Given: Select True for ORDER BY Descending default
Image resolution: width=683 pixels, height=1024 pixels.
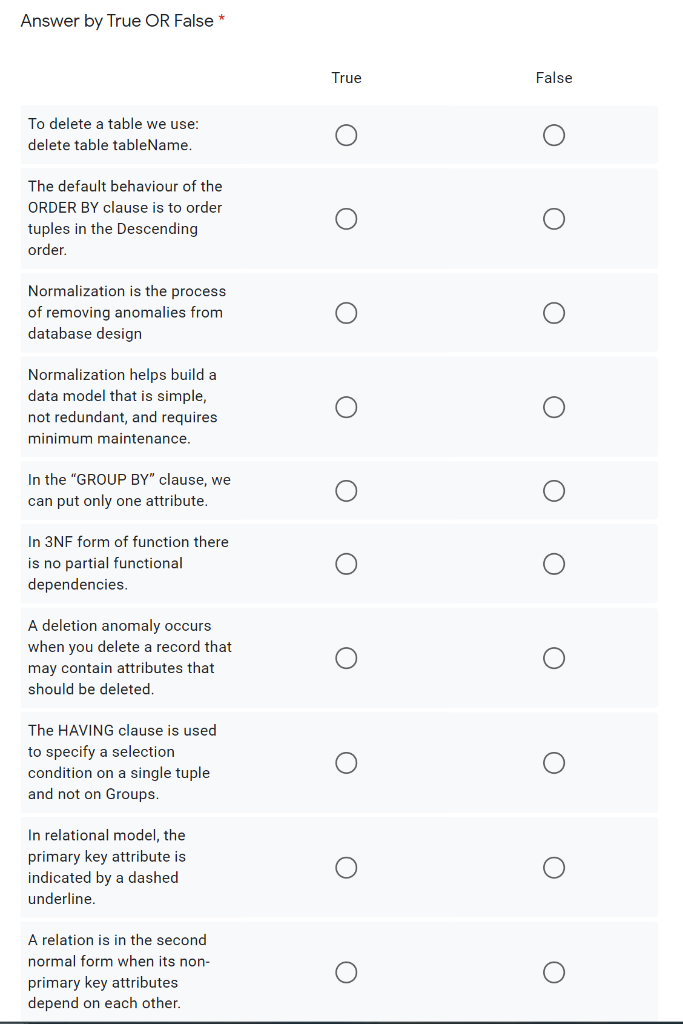Looking at the screenshot, I should 346,218.
